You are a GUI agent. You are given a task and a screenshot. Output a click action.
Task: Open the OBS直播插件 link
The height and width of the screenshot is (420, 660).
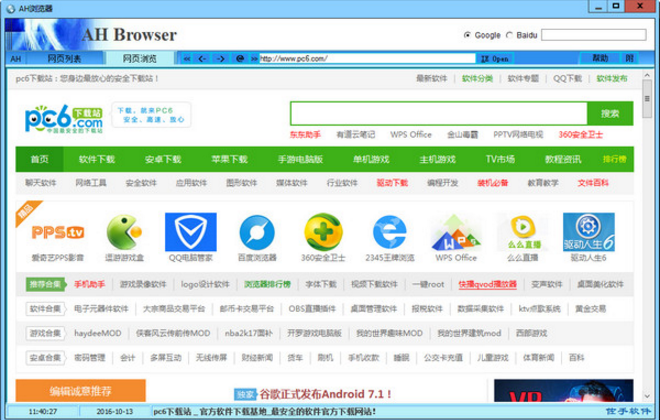tap(312, 308)
